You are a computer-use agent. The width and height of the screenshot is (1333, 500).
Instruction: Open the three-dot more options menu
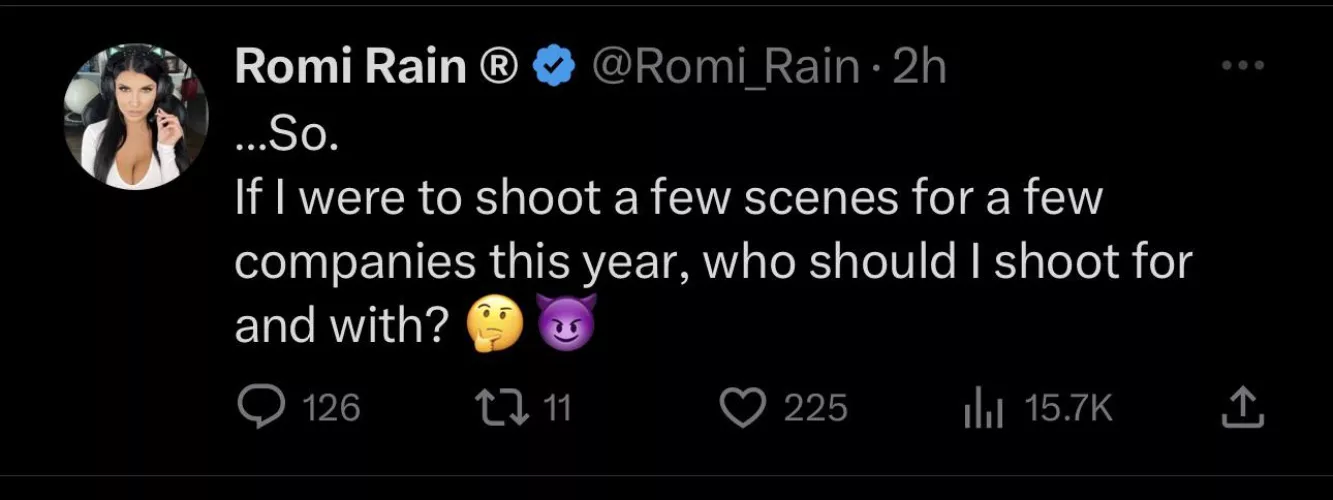pyautogui.click(x=1243, y=66)
